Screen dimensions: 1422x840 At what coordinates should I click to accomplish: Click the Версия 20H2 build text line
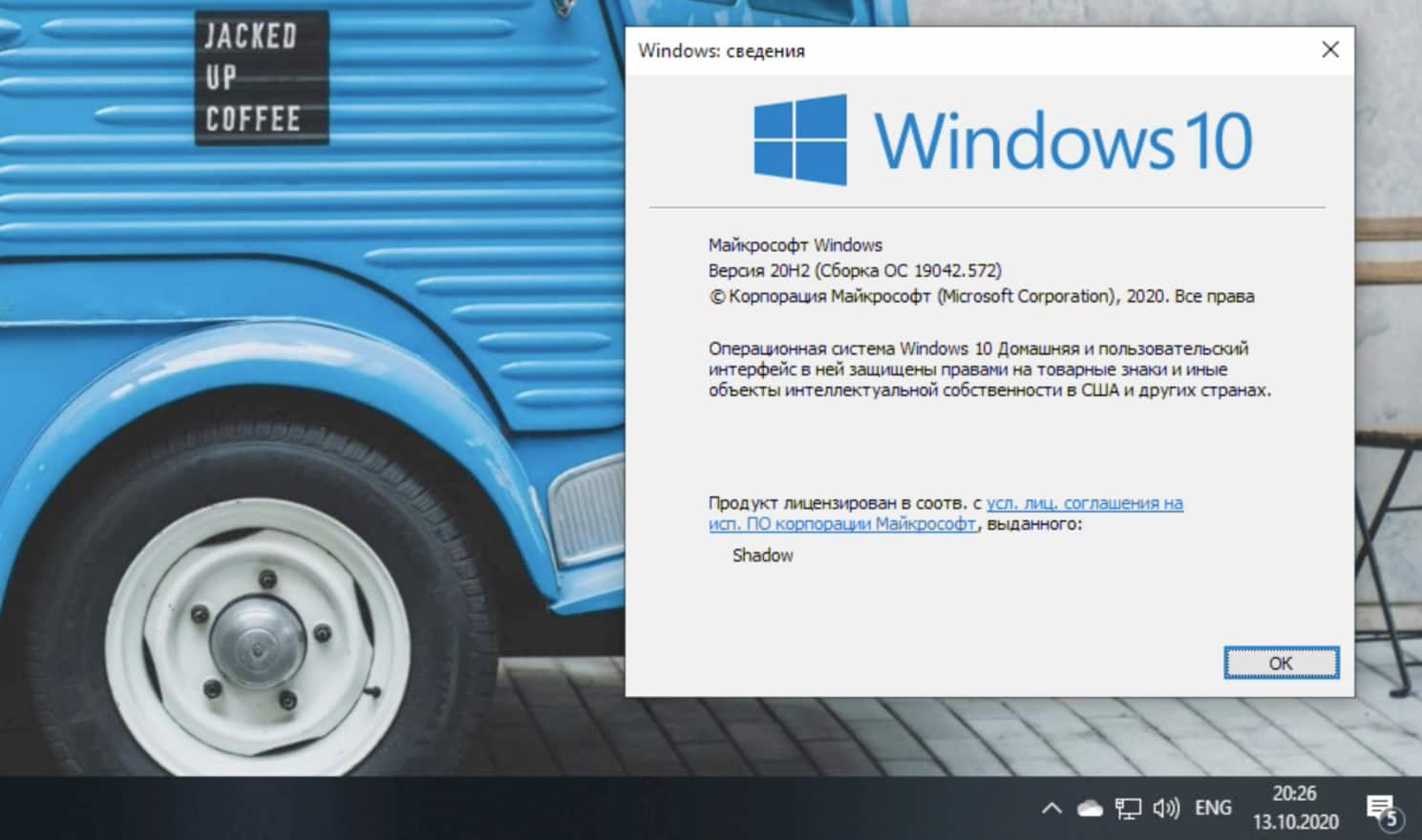tap(855, 271)
